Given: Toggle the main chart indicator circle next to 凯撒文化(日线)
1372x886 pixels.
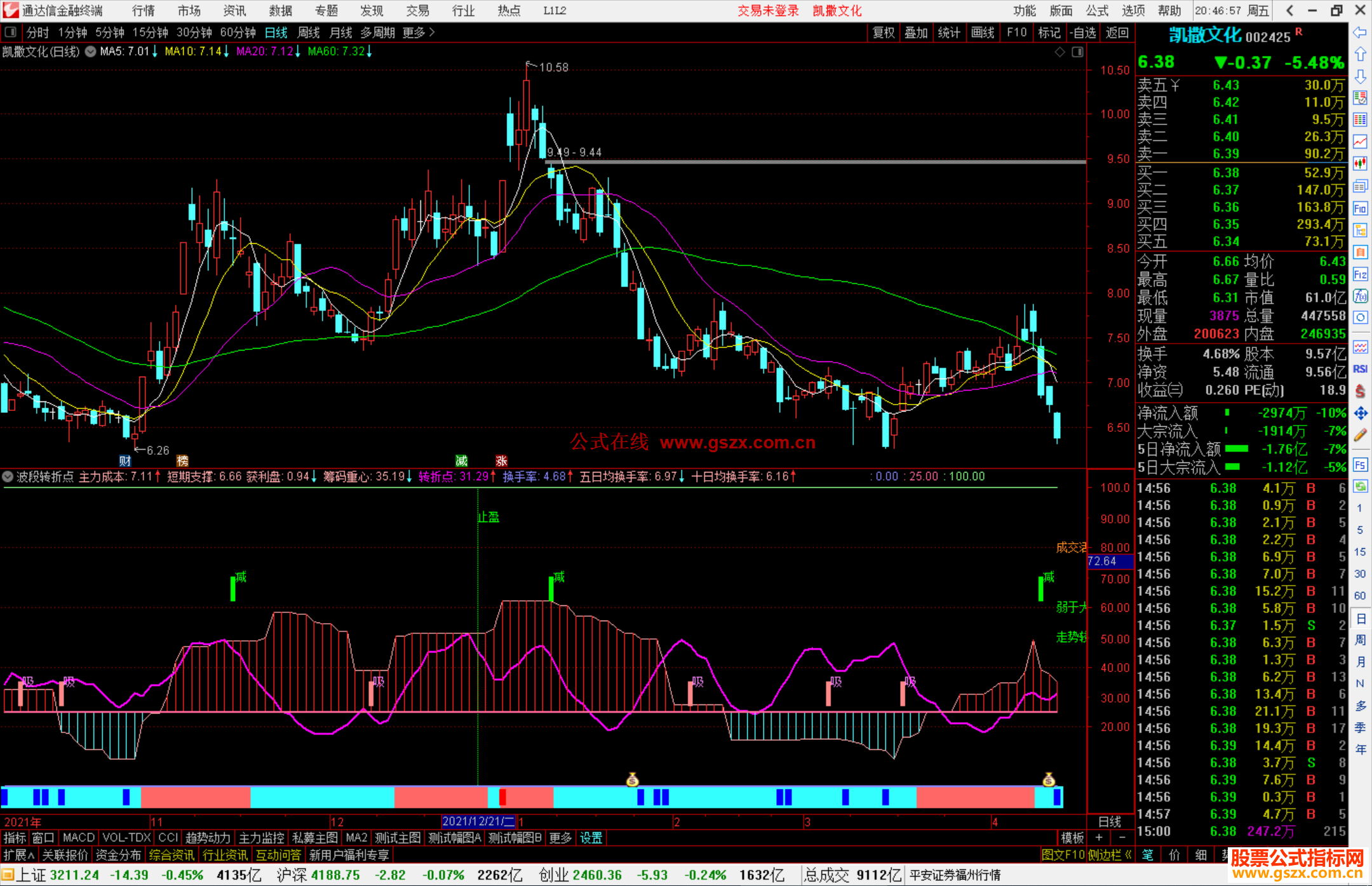Looking at the screenshot, I should (90, 51).
